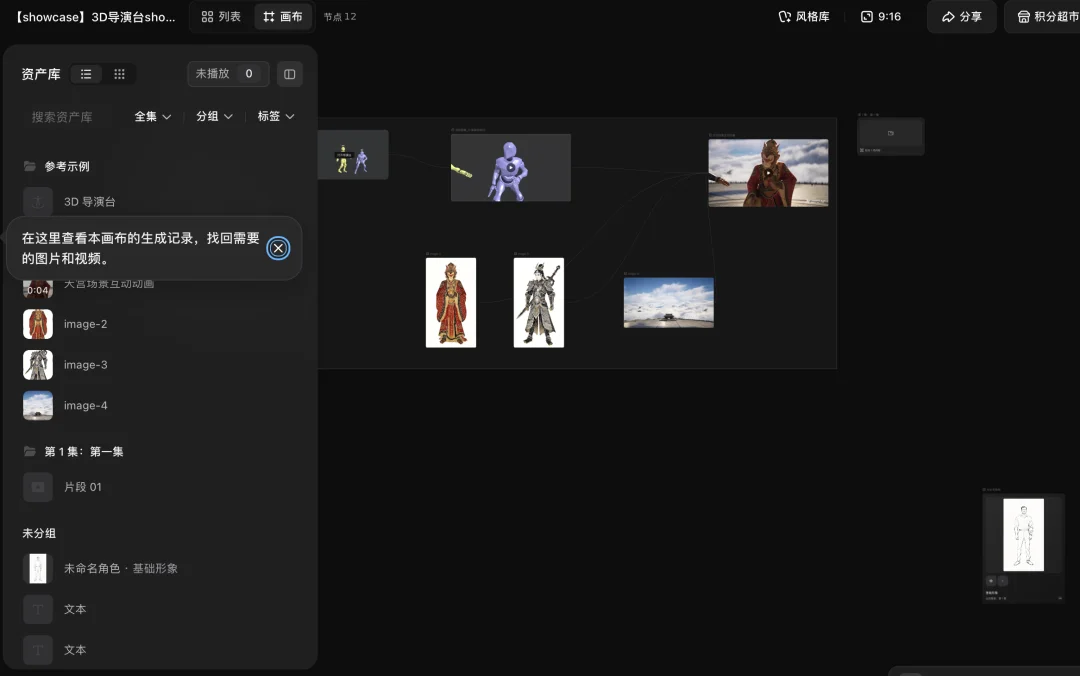1080x676 pixels.
Task: Play the purple 3D figure video node
Action: point(510,167)
